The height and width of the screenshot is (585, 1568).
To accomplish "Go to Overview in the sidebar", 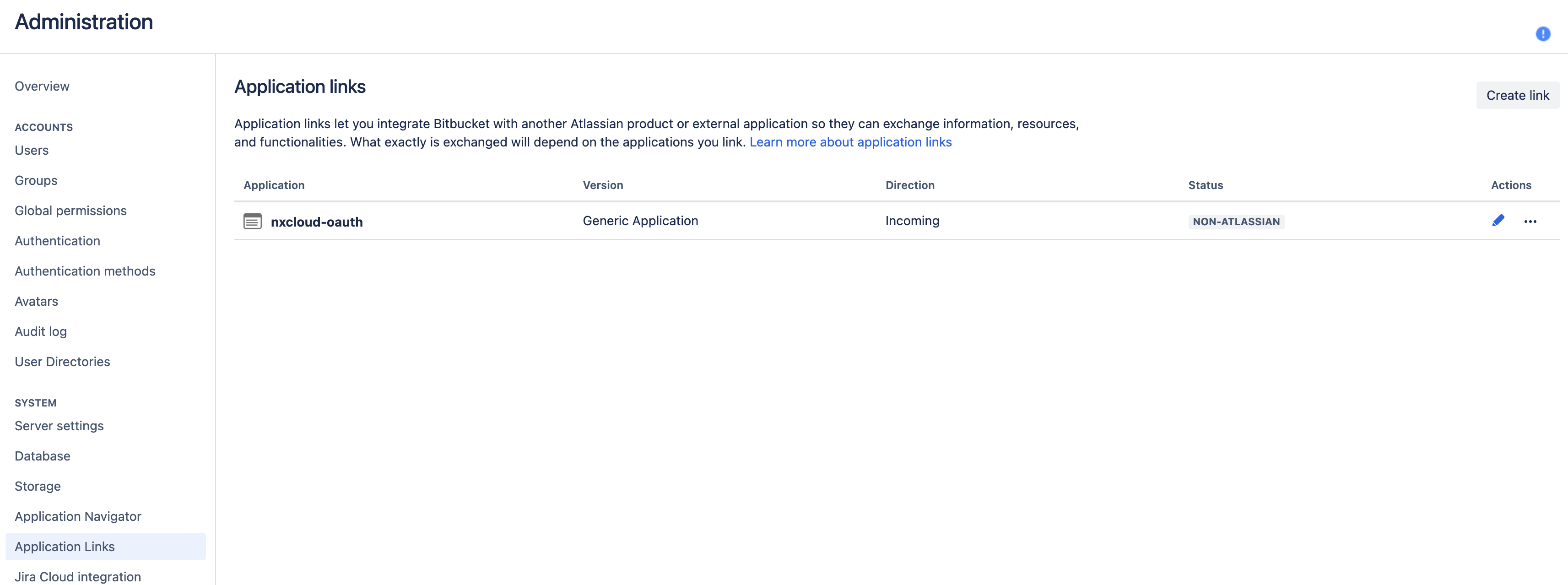I will point(42,87).
